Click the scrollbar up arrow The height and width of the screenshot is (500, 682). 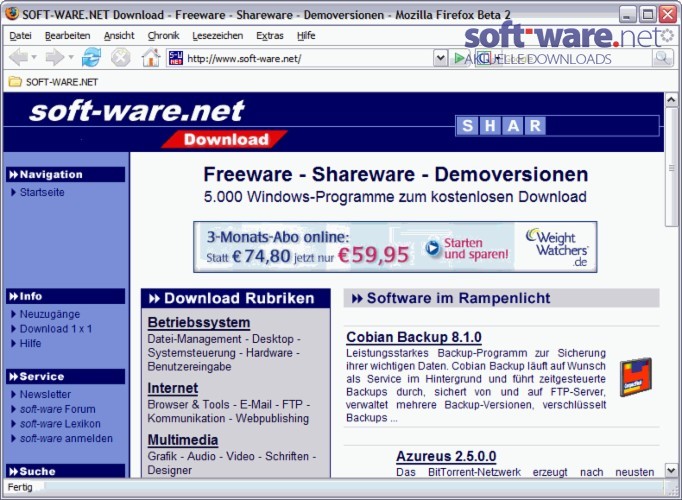[671, 100]
